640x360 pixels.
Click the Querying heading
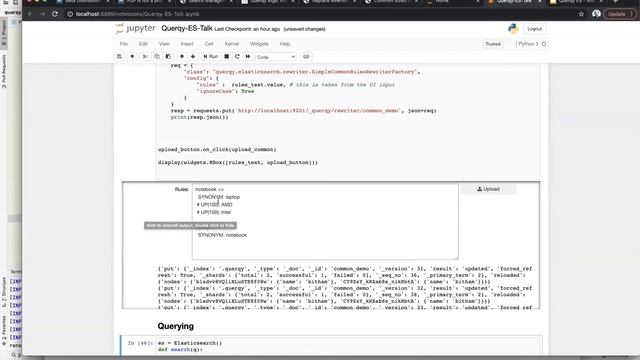click(176, 326)
